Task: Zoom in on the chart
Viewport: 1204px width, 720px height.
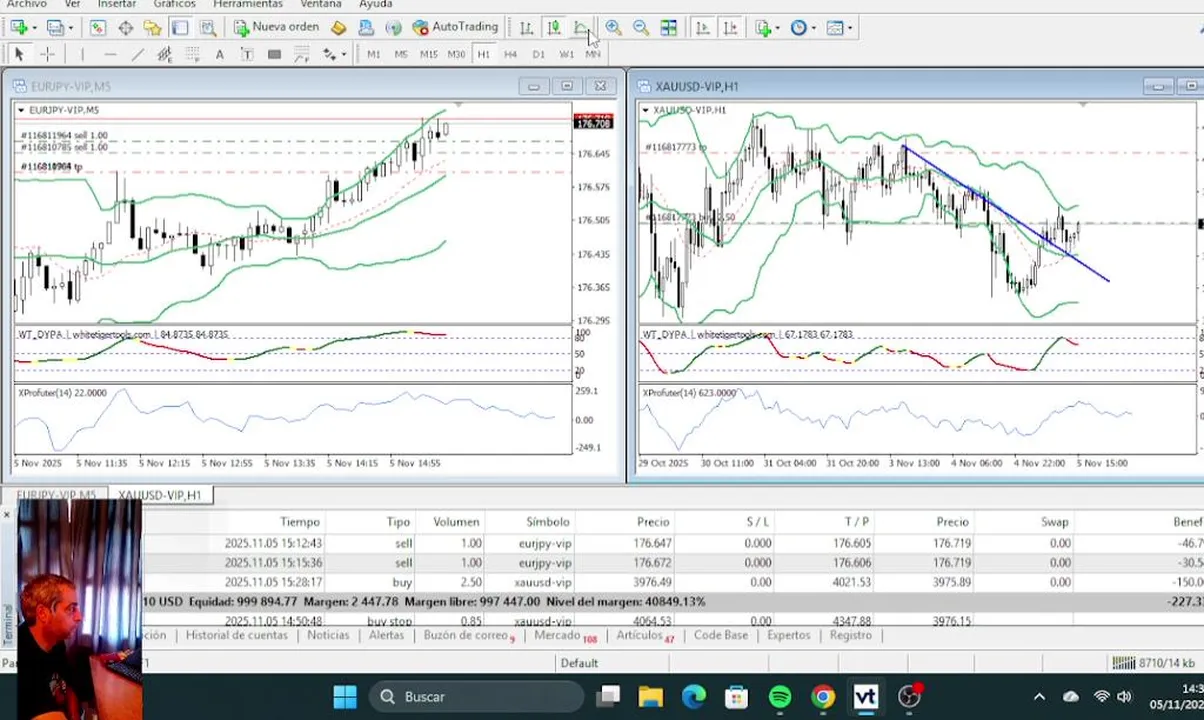Action: click(x=613, y=27)
